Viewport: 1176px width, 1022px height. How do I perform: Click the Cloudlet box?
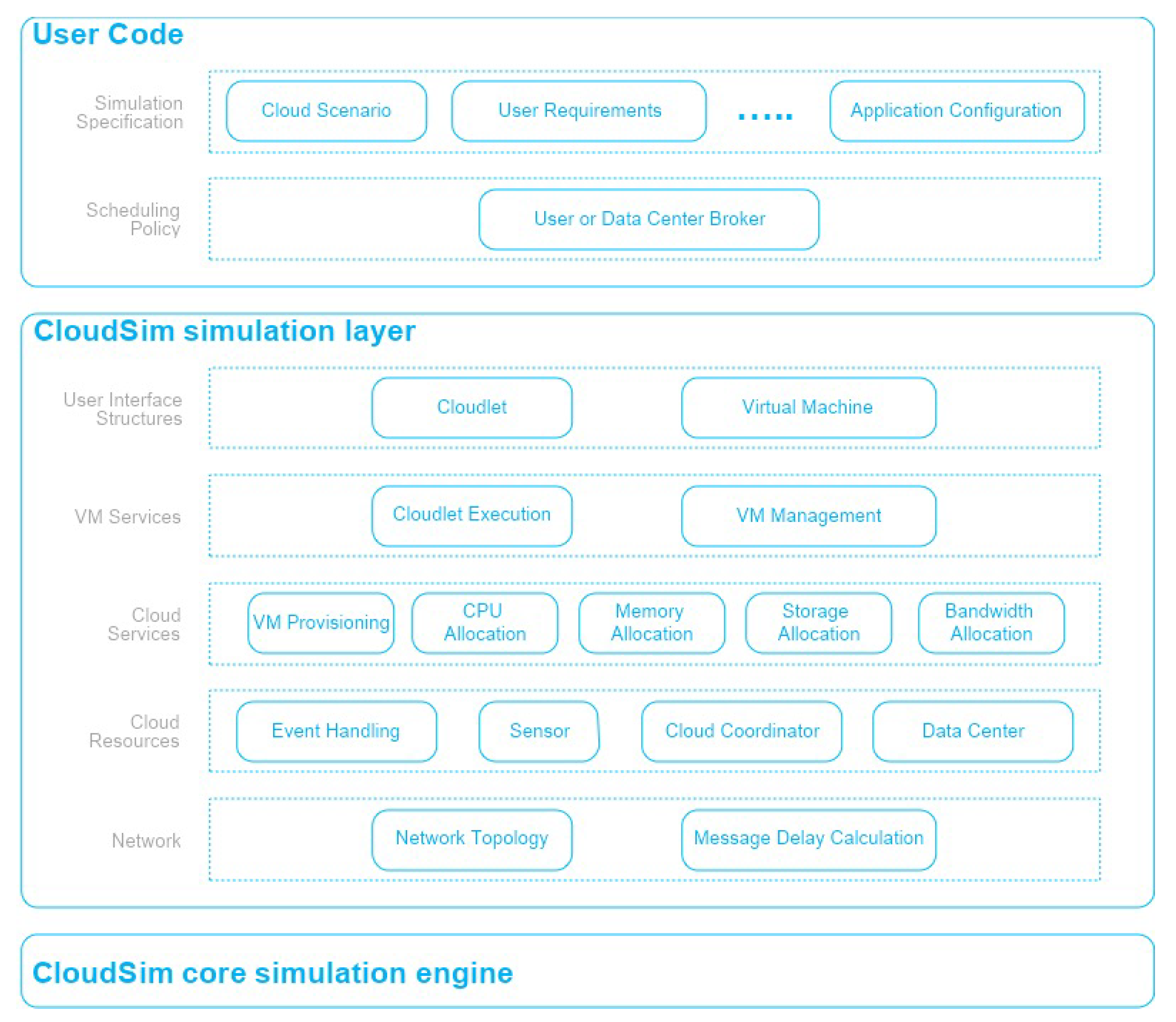[x=472, y=407]
